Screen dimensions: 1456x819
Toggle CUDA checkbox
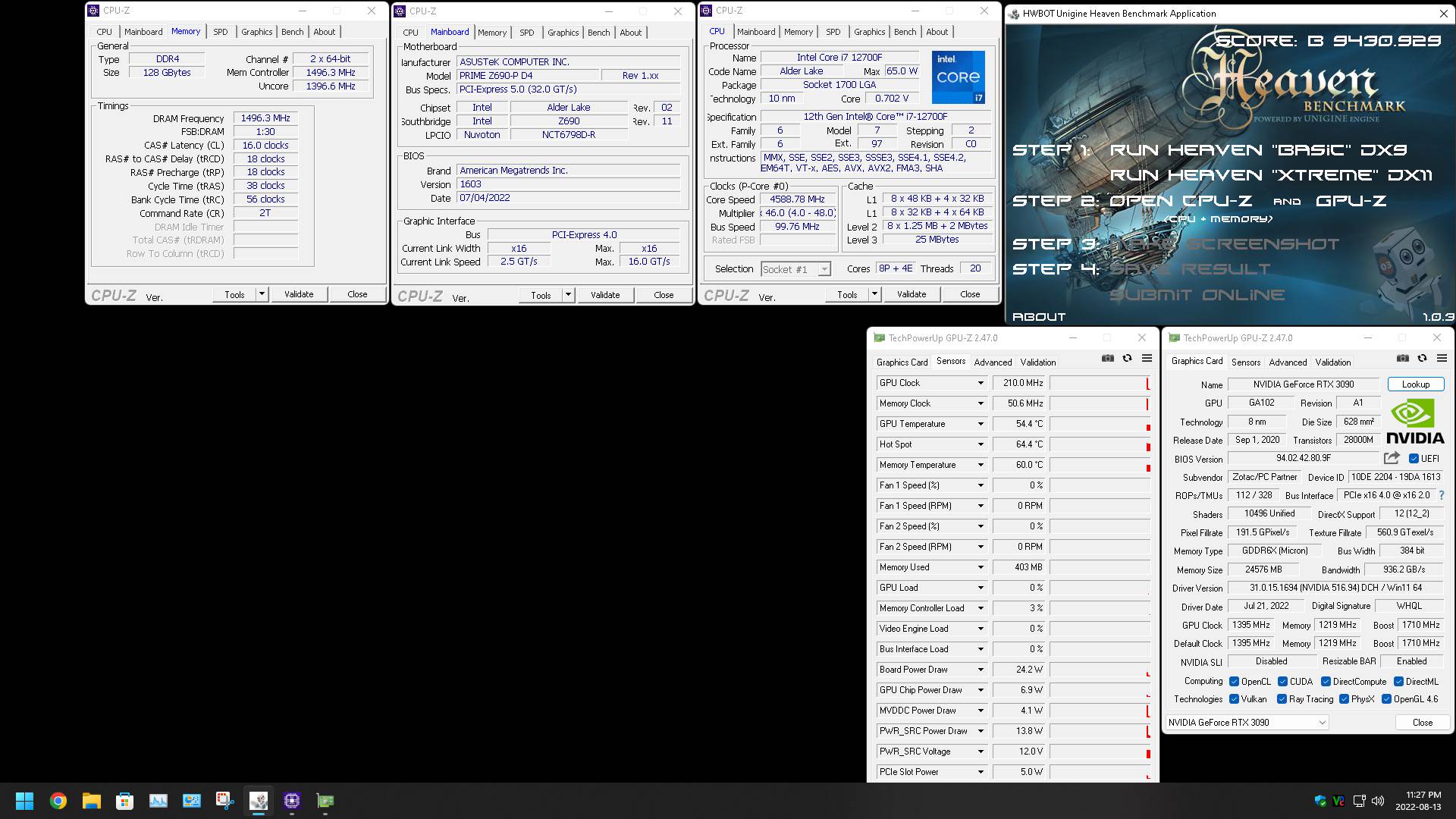tap(1283, 682)
